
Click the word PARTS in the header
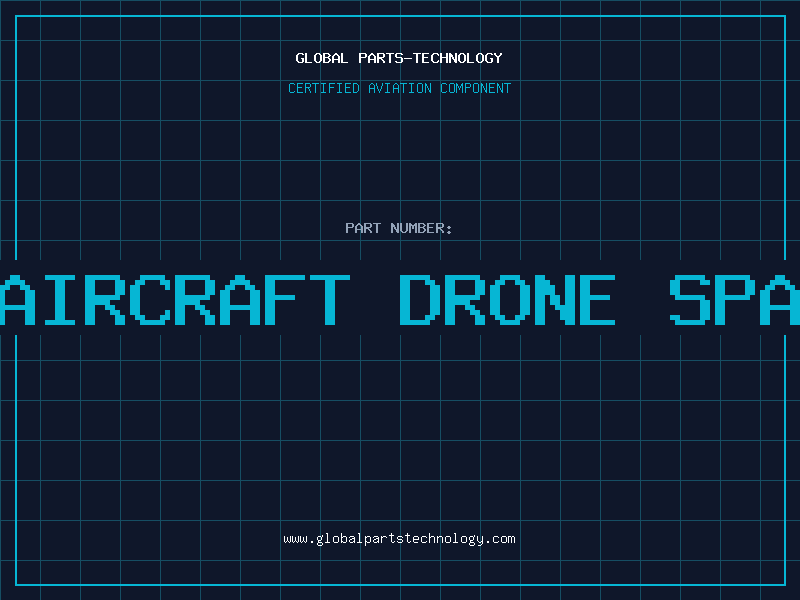[x=381, y=58]
